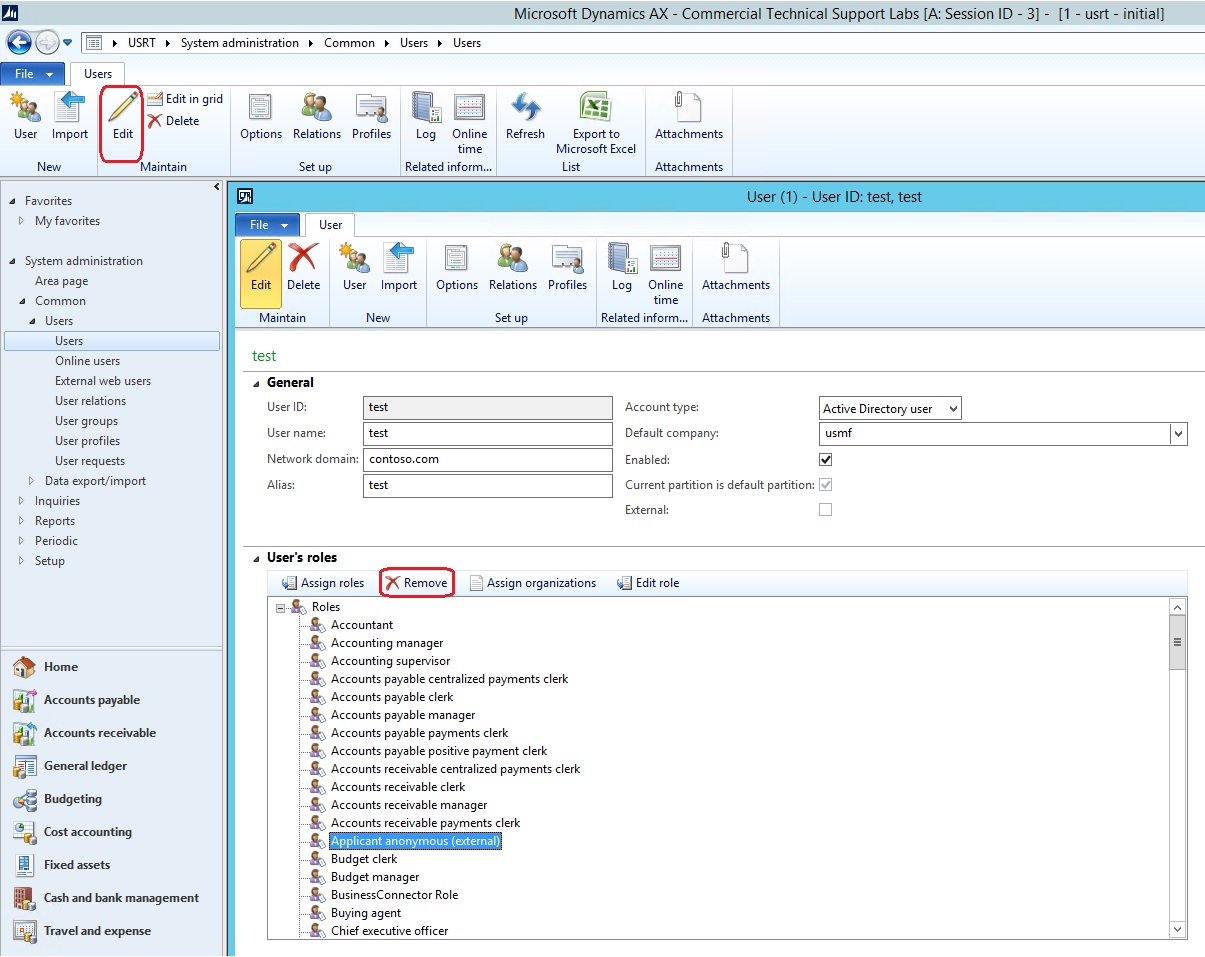The image size is (1205, 957).
Task: Click Profiles icon in main ribbon
Action: tap(371, 108)
